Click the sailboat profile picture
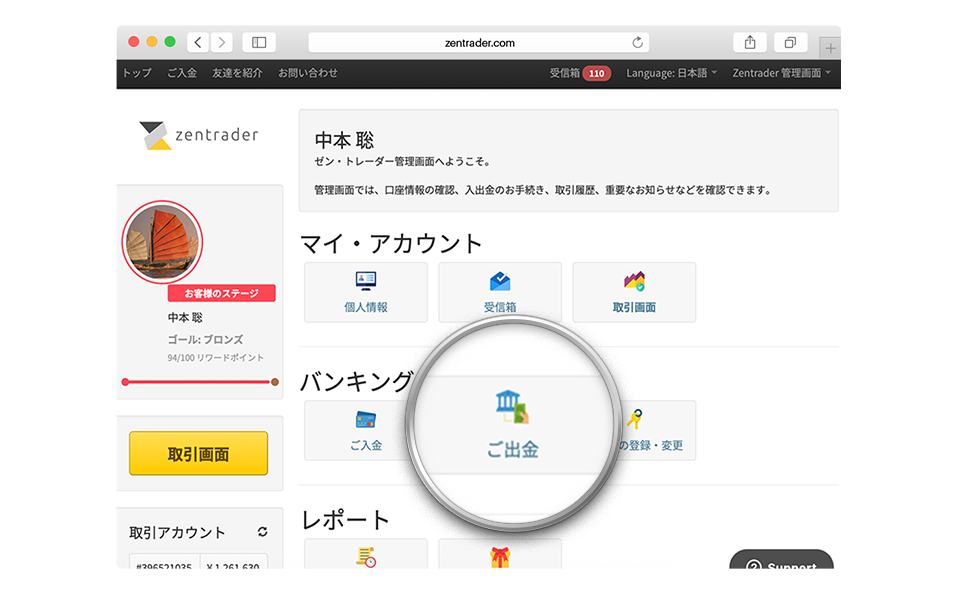Screen dimensions: 960x600 162,243
